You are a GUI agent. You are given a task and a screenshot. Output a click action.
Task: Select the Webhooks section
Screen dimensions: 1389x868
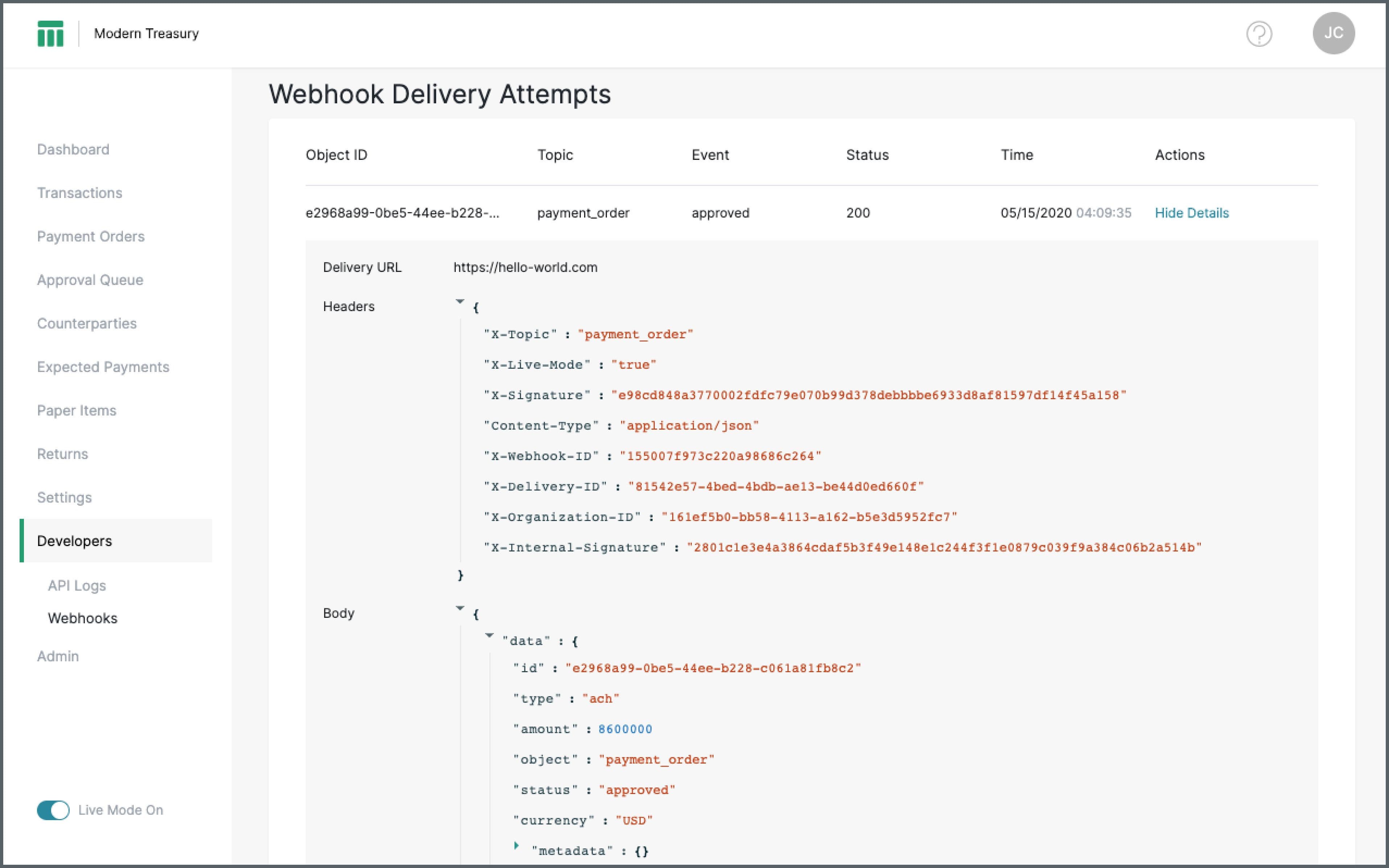[82, 618]
